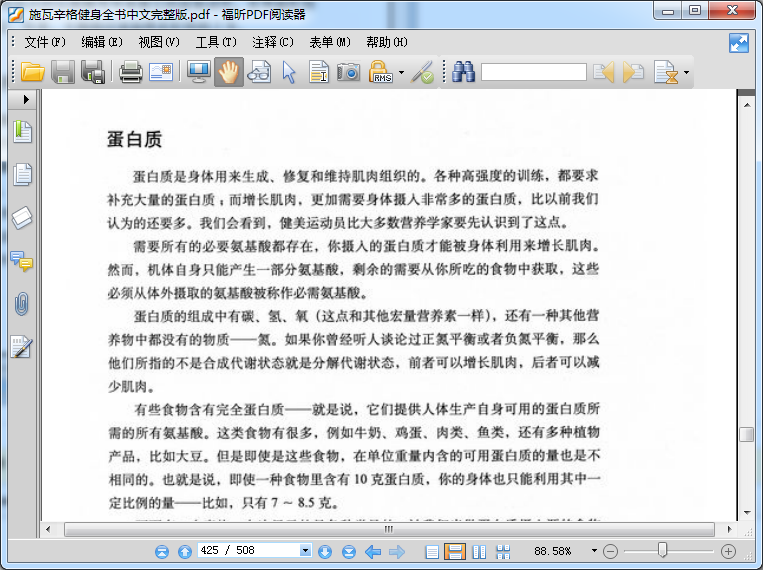Open the signature pen tool
763x570 pixels.
point(422,73)
